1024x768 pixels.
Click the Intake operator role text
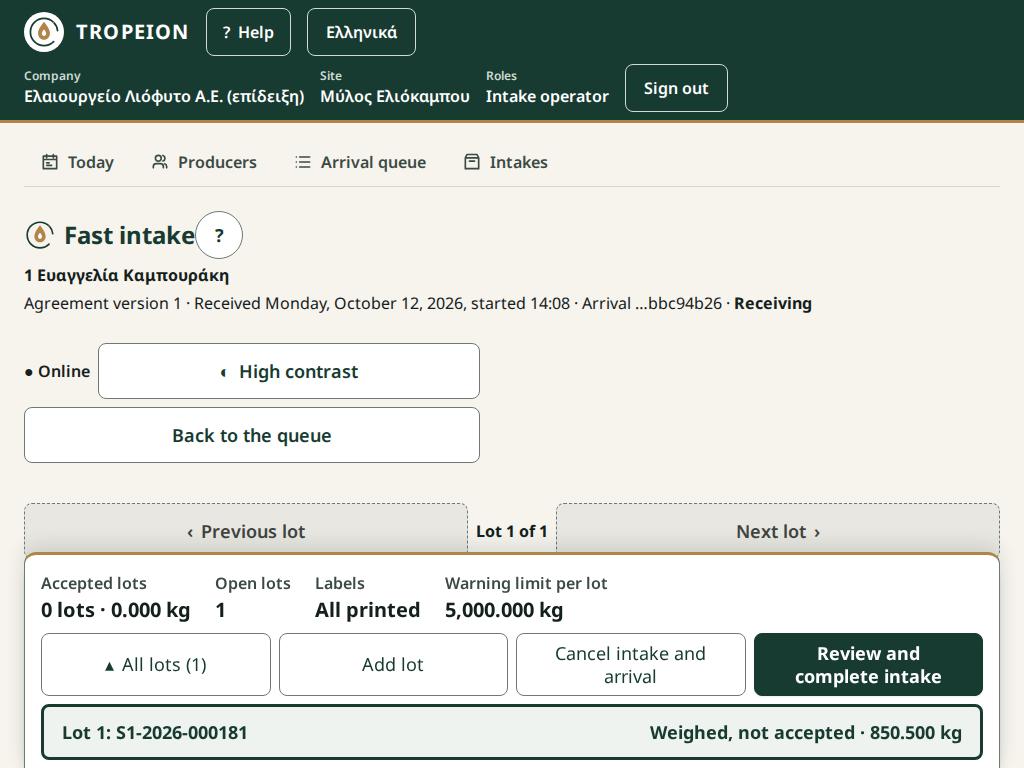(x=547, y=97)
